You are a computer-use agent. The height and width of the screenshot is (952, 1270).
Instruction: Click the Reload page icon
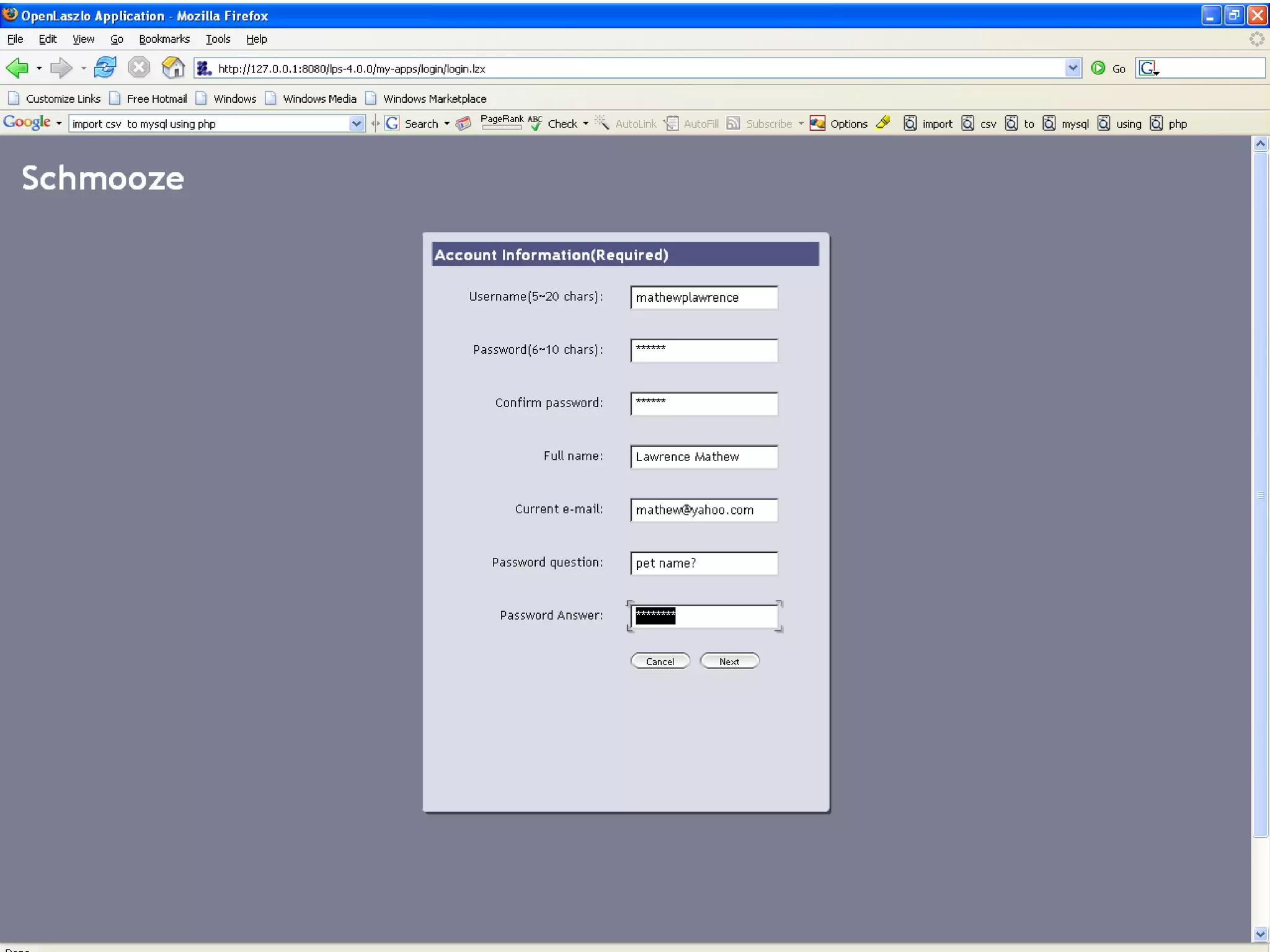click(105, 68)
